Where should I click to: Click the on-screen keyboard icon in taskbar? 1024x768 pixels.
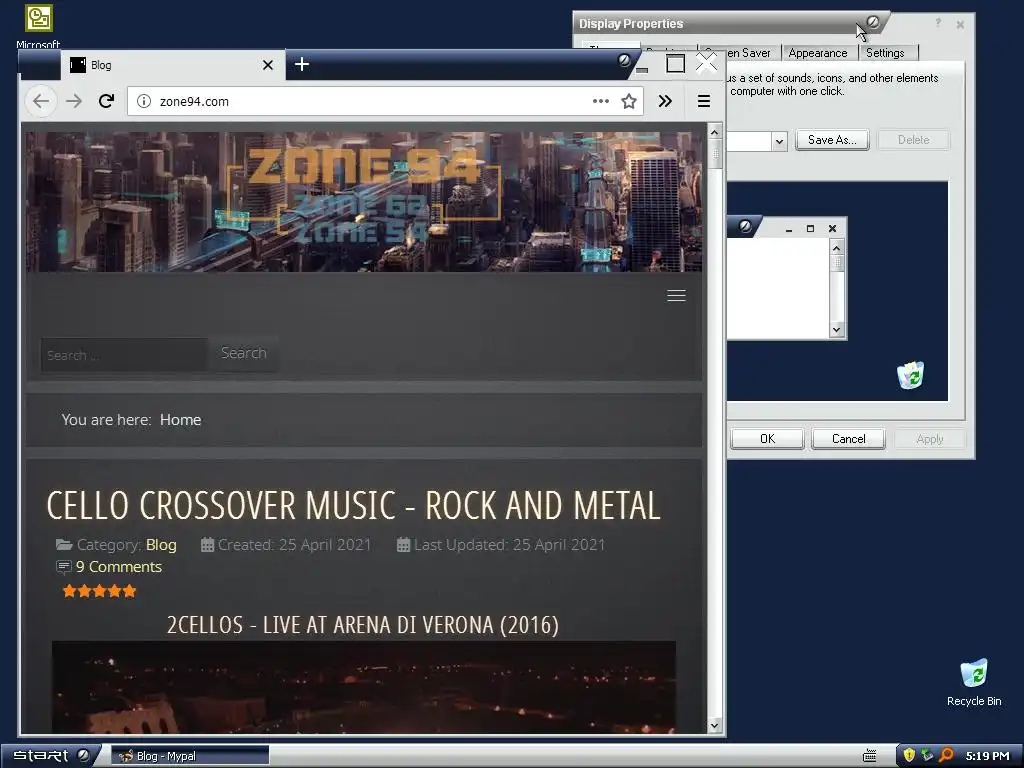coord(869,756)
